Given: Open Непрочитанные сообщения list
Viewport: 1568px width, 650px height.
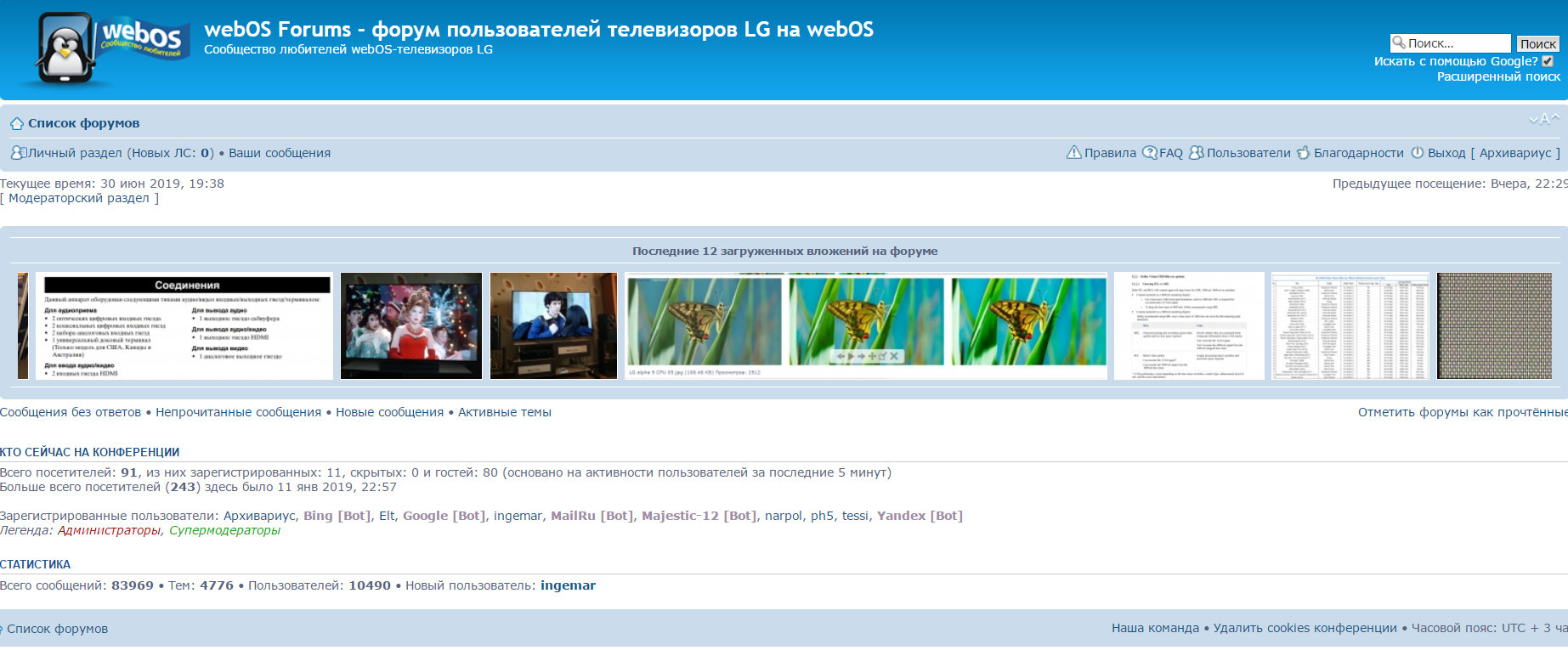Looking at the screenshot, I should click(x=238, y=412).
